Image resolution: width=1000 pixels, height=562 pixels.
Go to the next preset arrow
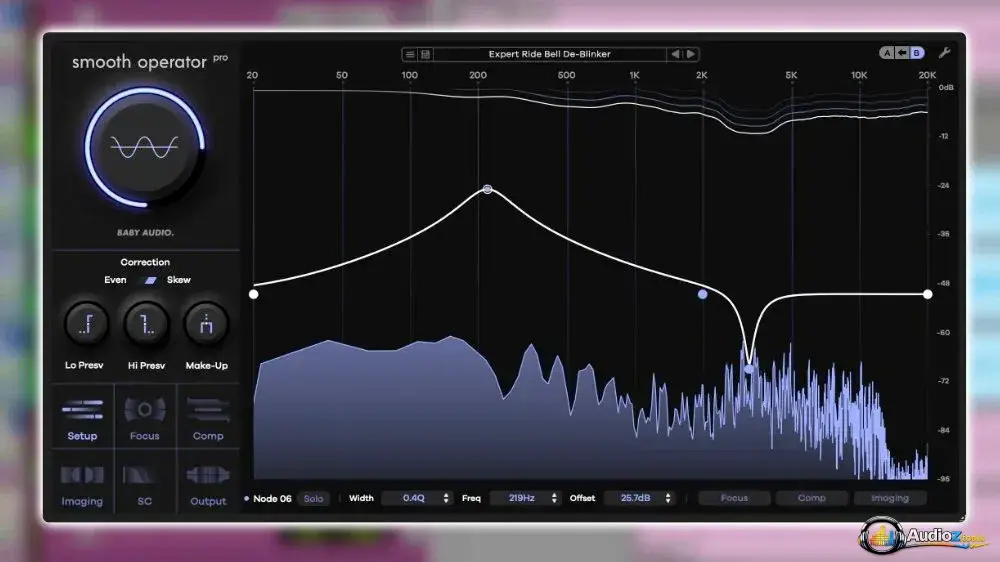pos(691,54)
